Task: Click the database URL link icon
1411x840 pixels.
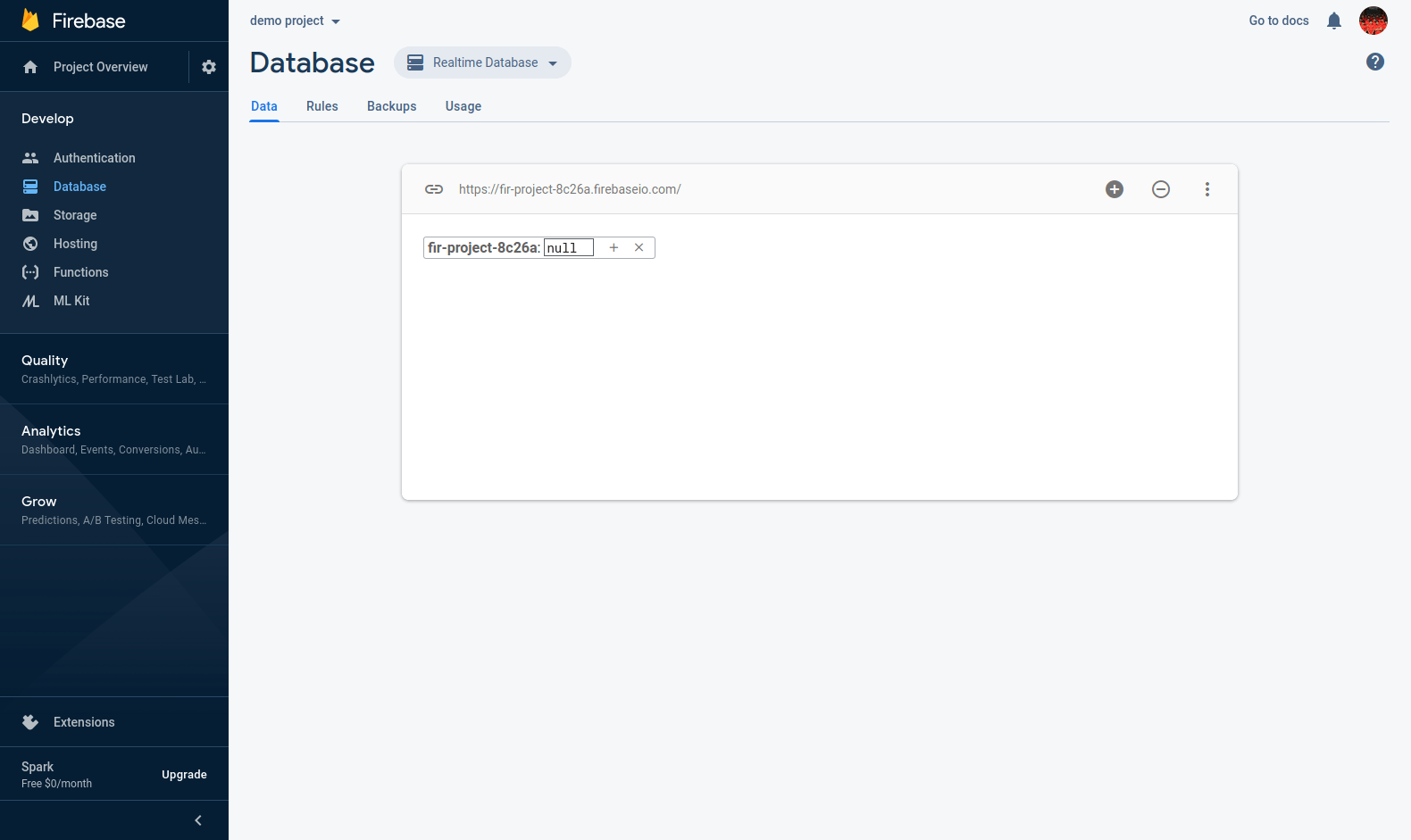Action: (434, 189)
